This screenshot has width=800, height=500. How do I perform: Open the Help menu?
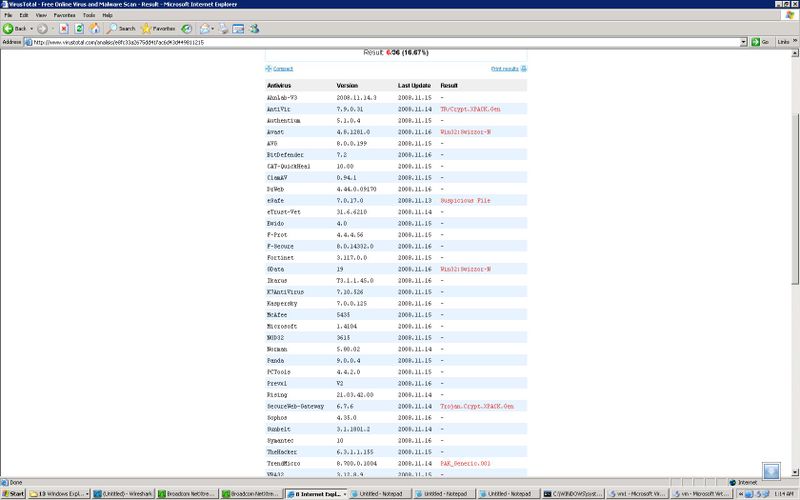(x=107, y=15)
